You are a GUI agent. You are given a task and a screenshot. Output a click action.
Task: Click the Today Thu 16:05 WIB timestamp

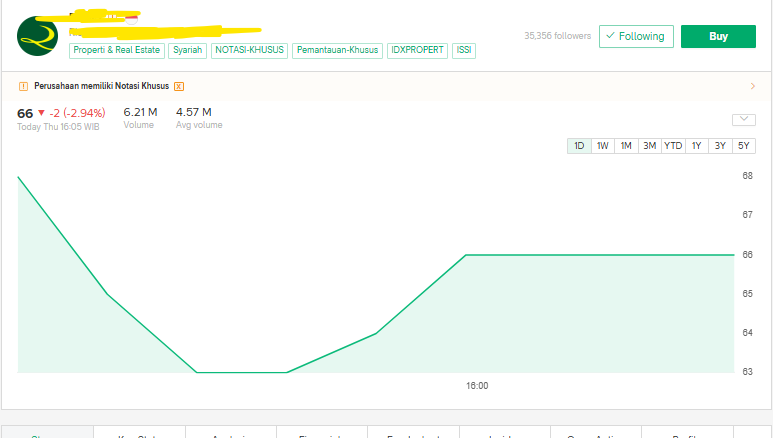pos(58,127)
